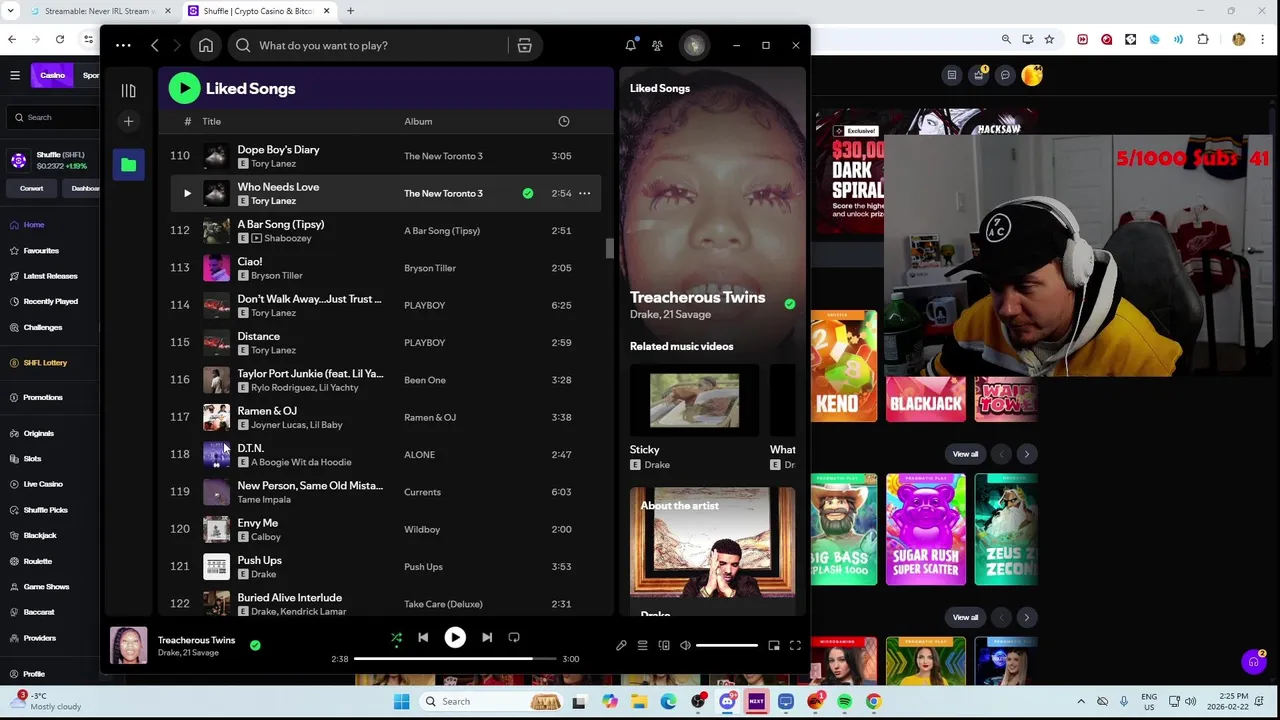This screenshot has width=1280, height=720.
Task: Sort songs by duration clock icon
Action: point(564,121)
